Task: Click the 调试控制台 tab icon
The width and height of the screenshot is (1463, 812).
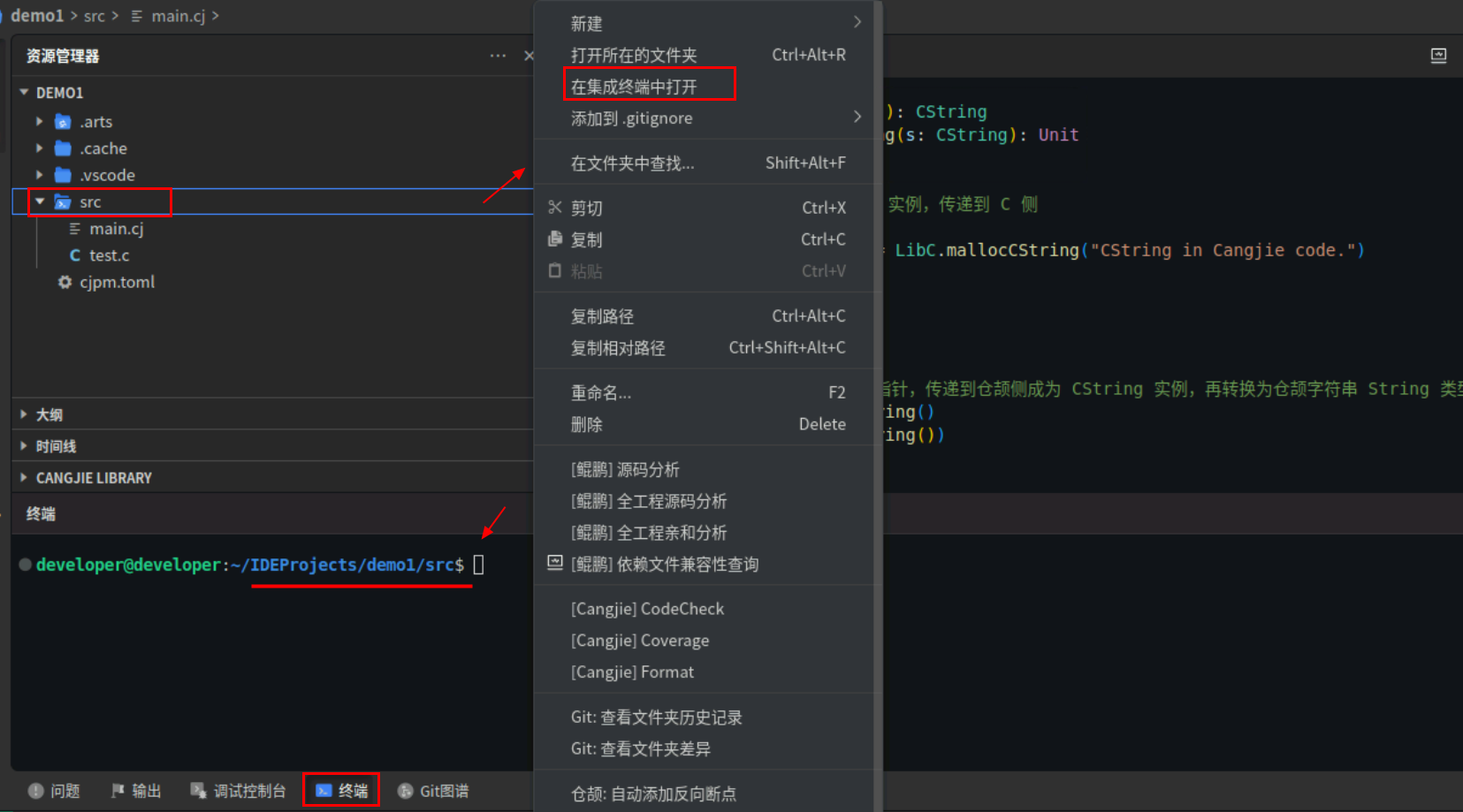Action: coord(198,791)
